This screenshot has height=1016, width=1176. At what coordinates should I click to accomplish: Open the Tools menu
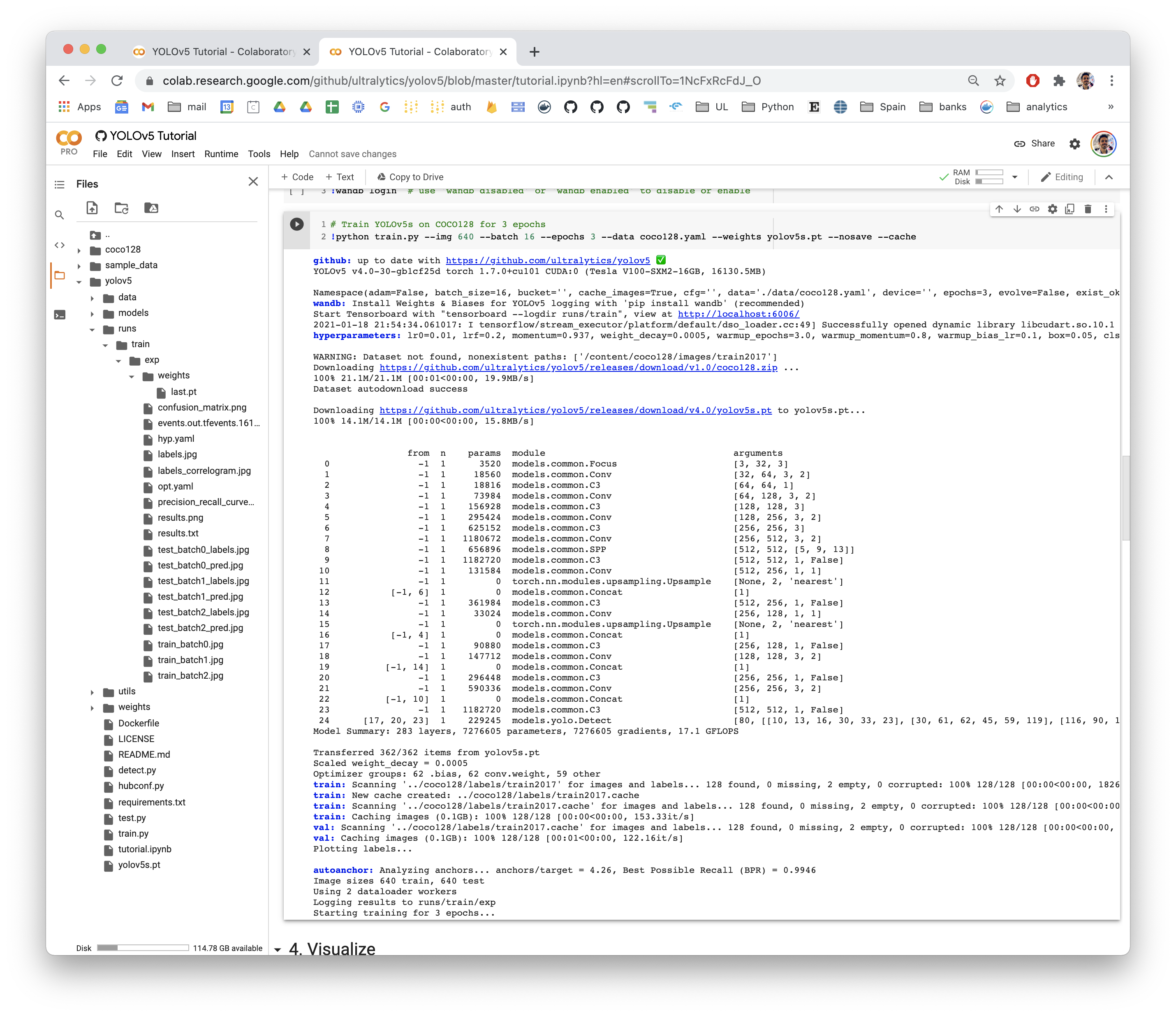point(259,154)
